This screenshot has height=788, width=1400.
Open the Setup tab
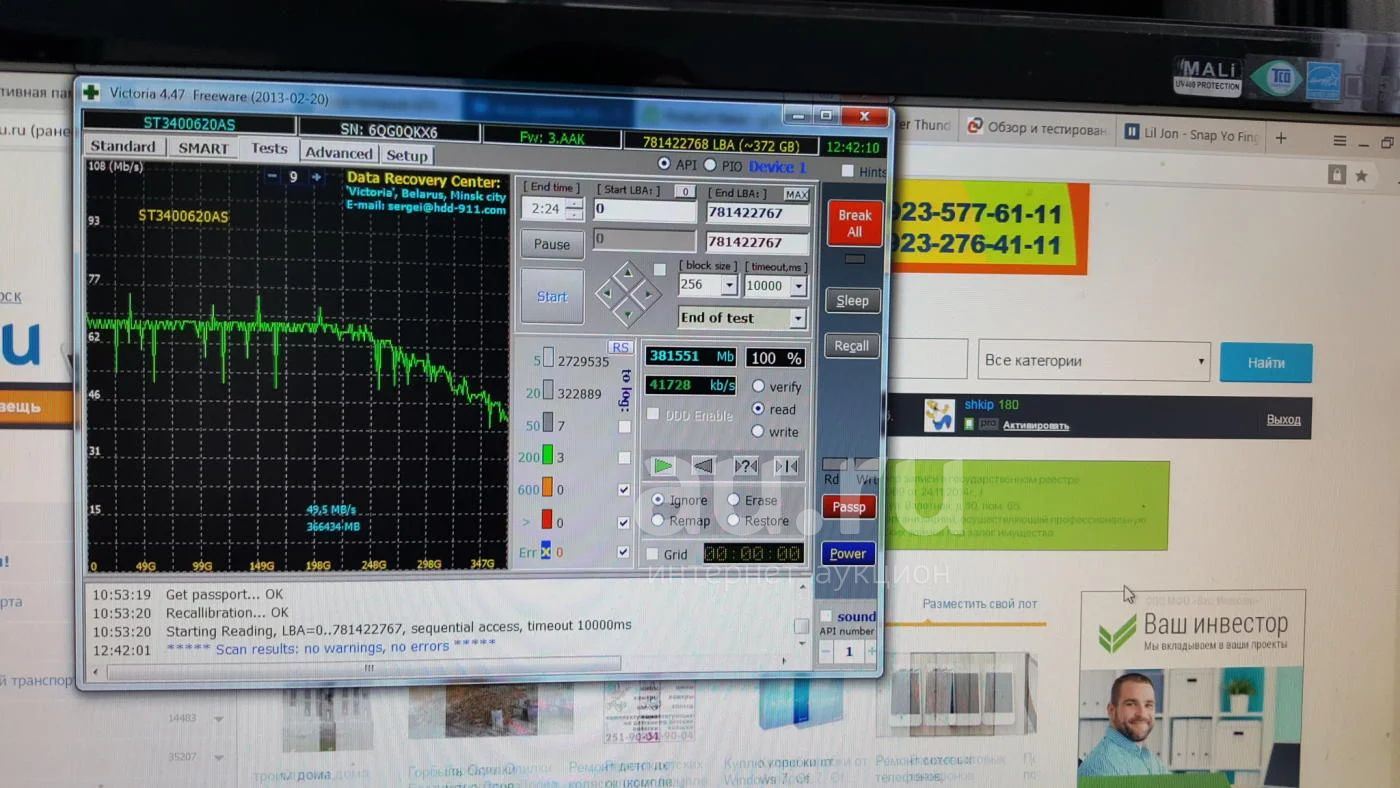(407, 156)
